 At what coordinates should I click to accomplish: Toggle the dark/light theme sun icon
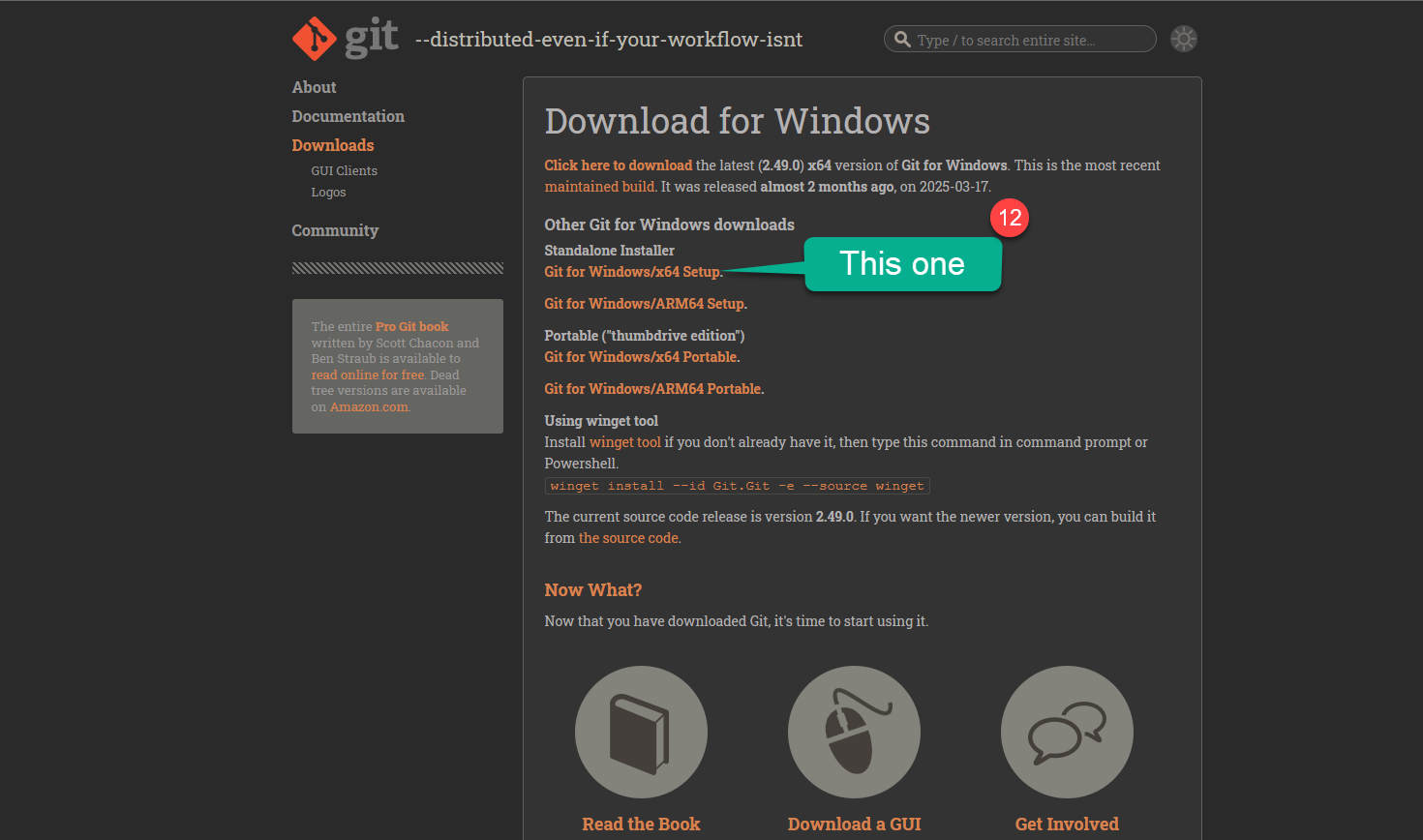[x=1183, y=39]
